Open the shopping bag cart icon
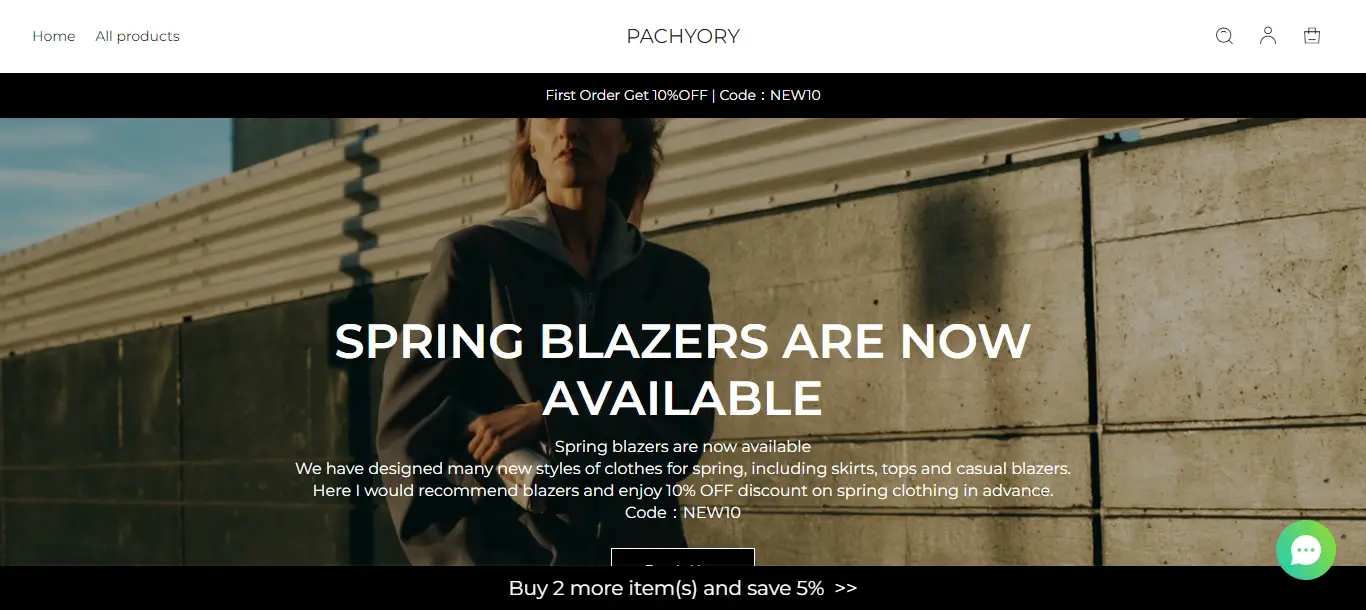This screenshot has width=1366, height=610. pyautogui.click(x=1312, y=36)
